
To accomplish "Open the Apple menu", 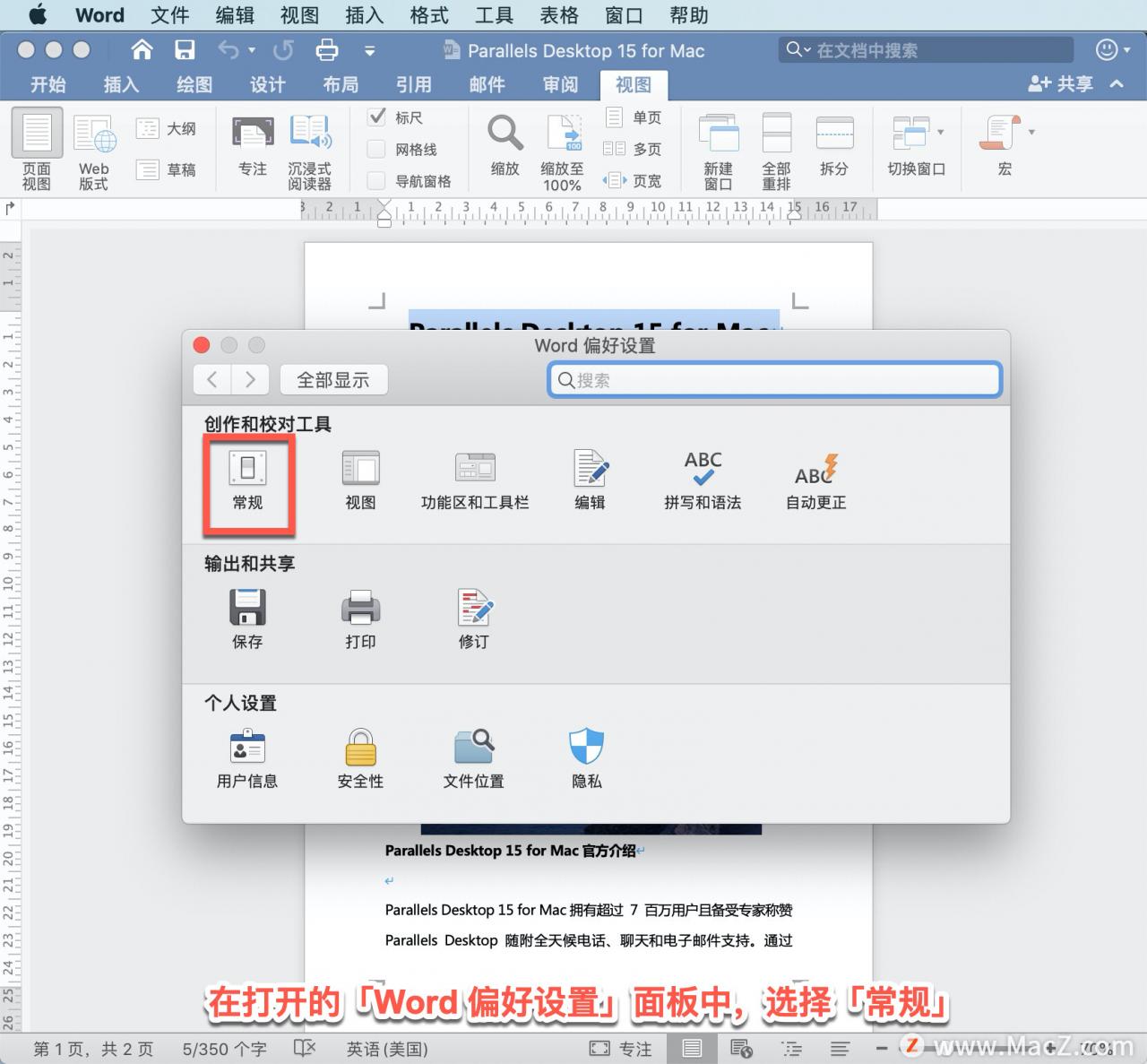I will (38, 14).
